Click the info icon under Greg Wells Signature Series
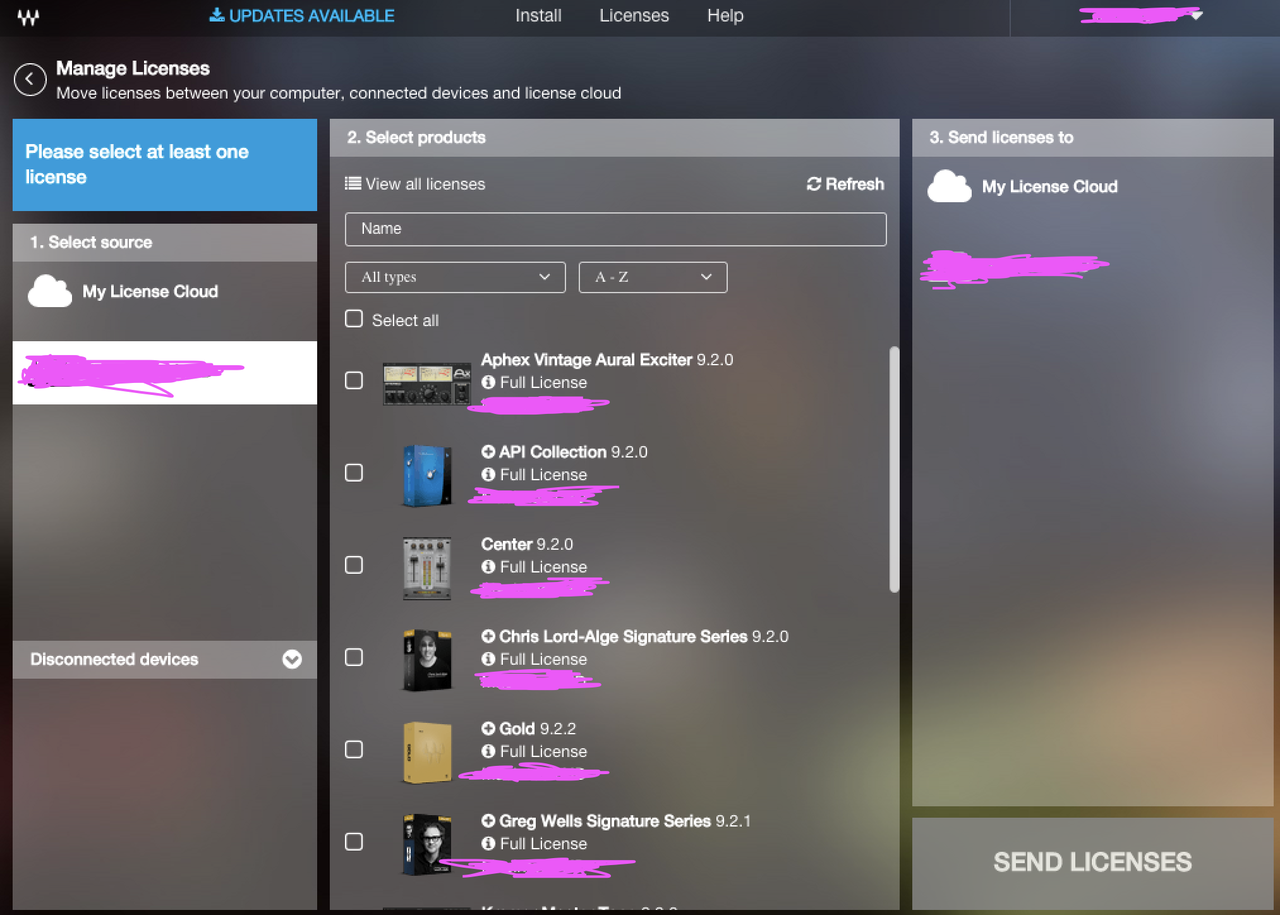 488,843
